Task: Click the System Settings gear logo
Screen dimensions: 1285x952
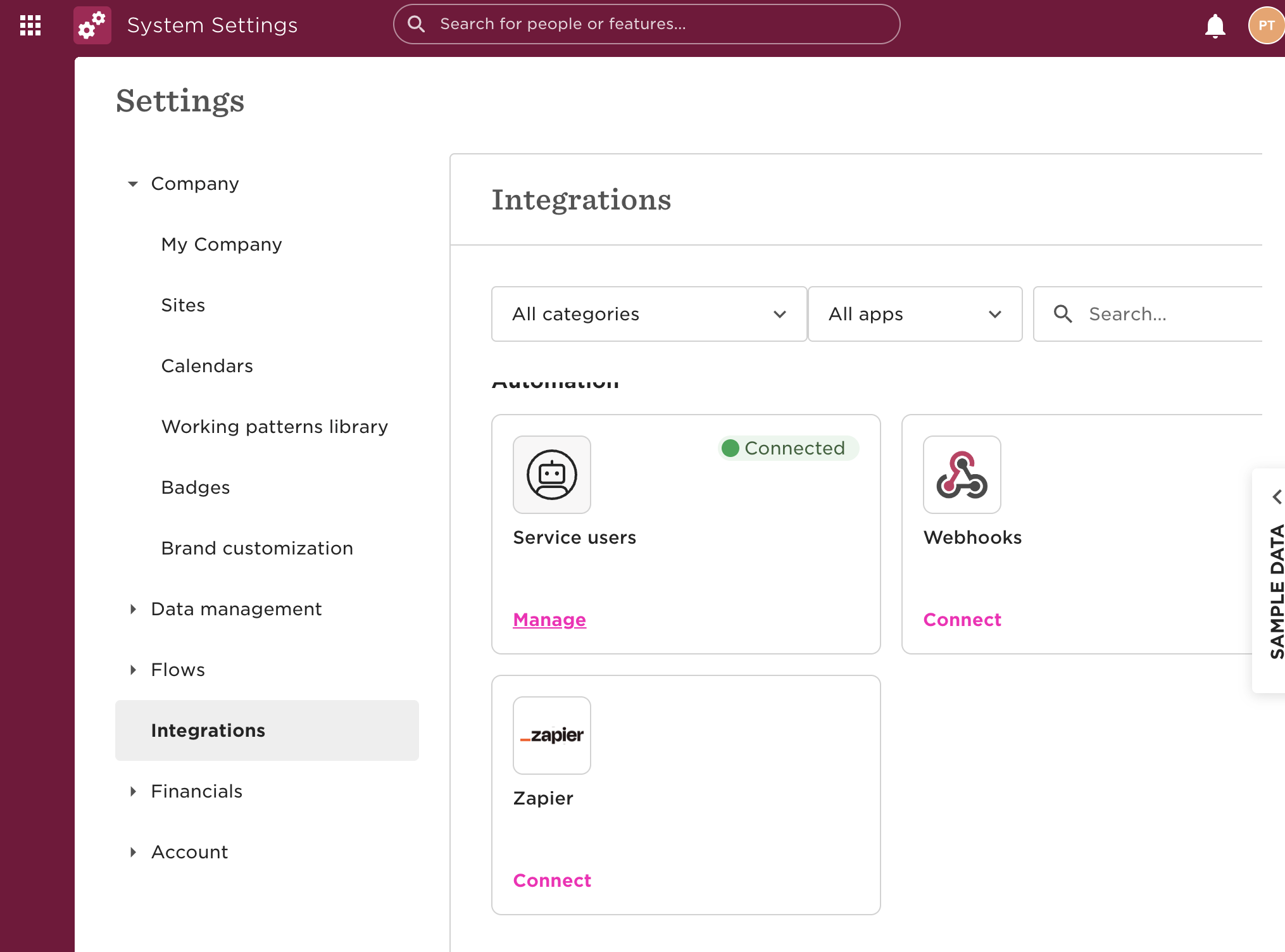Action: coord(92,25)
